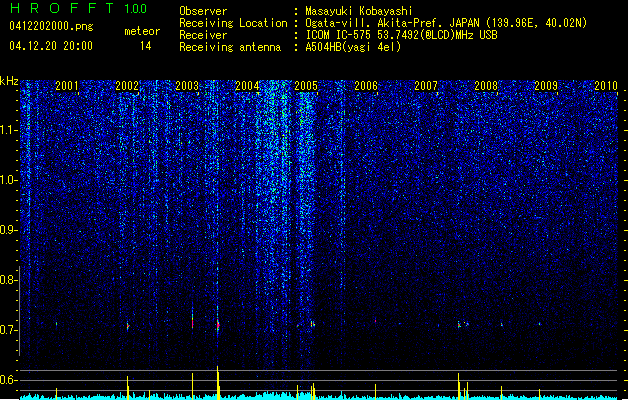Click the receiver ICOM IC-575 frequency text
This screenshot has width=629, height=400.
(x=401, y=35)
